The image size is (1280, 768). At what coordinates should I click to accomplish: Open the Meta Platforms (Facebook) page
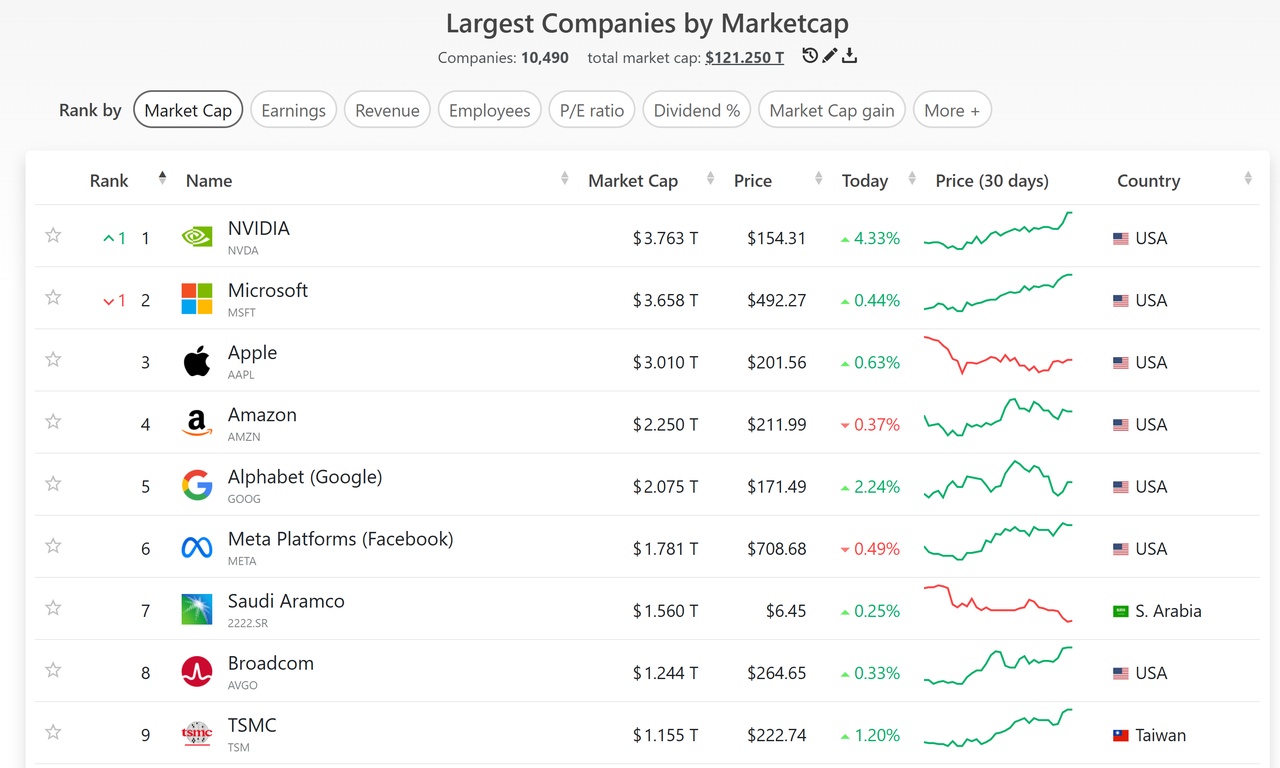pos(341,539)
